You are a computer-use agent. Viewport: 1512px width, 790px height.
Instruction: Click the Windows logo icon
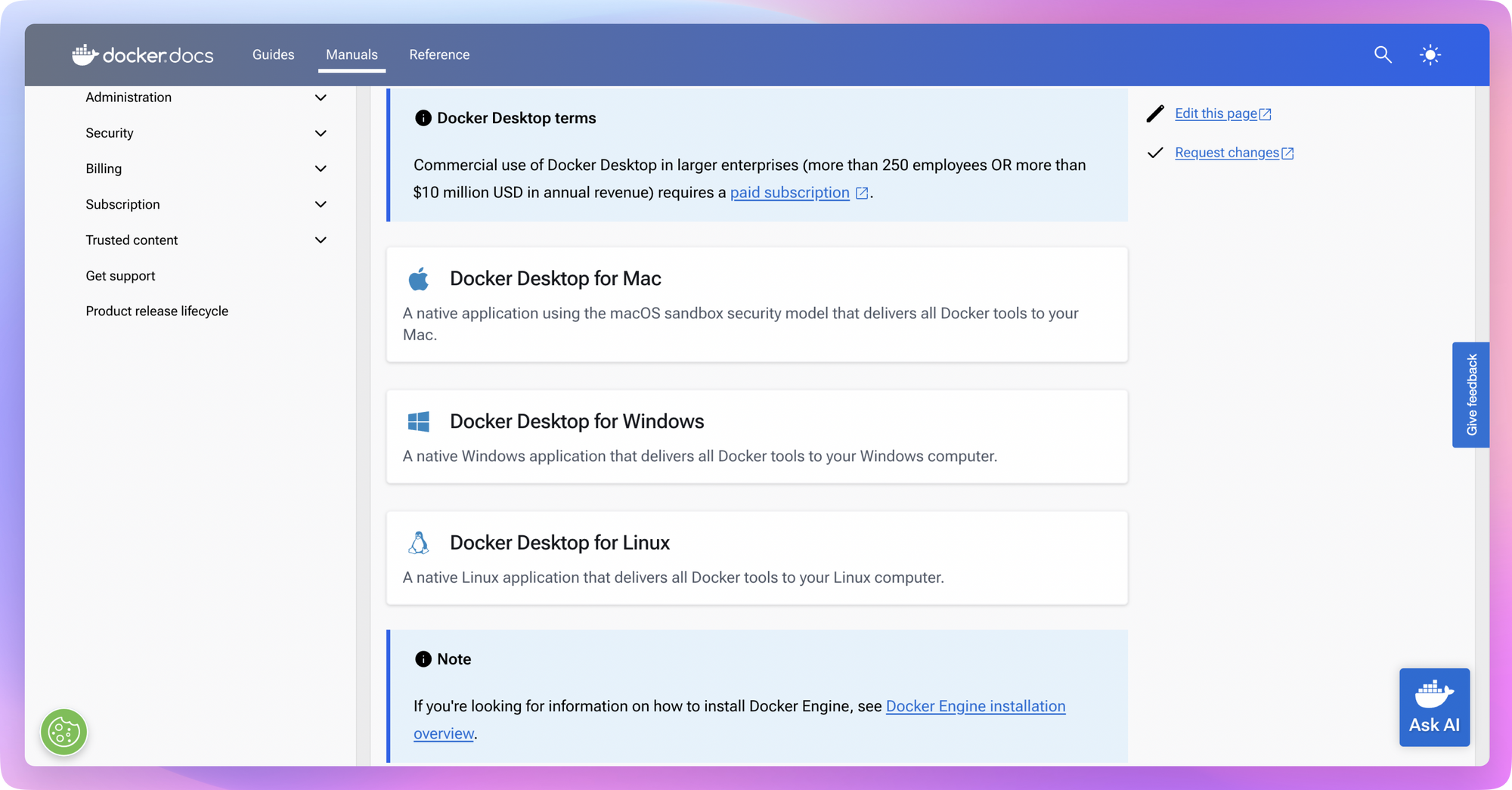(x=419, y=422)
